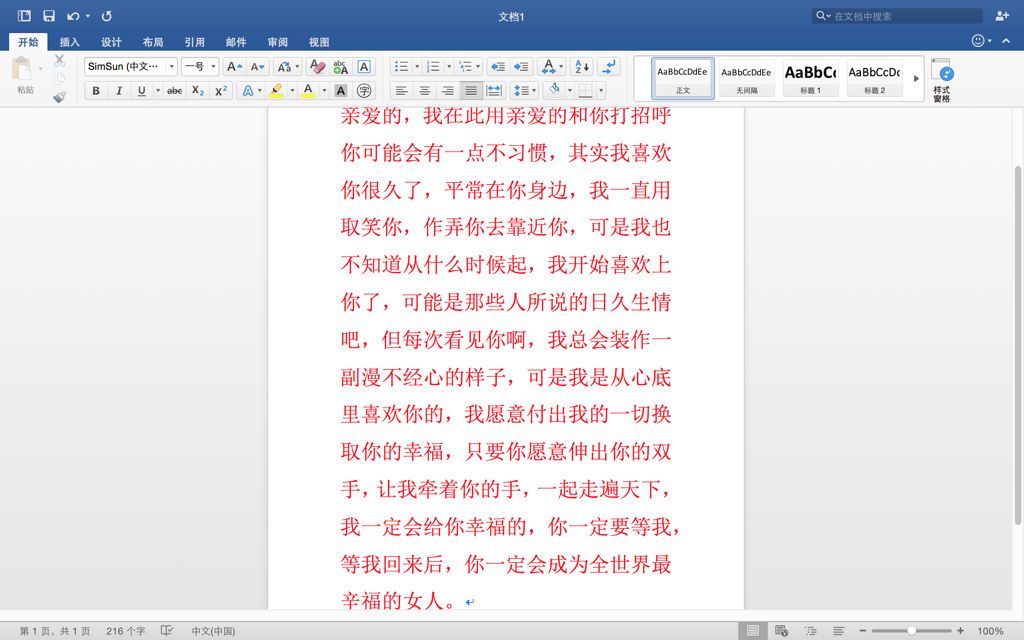Click the 中文(中国) language in status bar
Viewport: 1024px width, 640px height.
point(213,631)
